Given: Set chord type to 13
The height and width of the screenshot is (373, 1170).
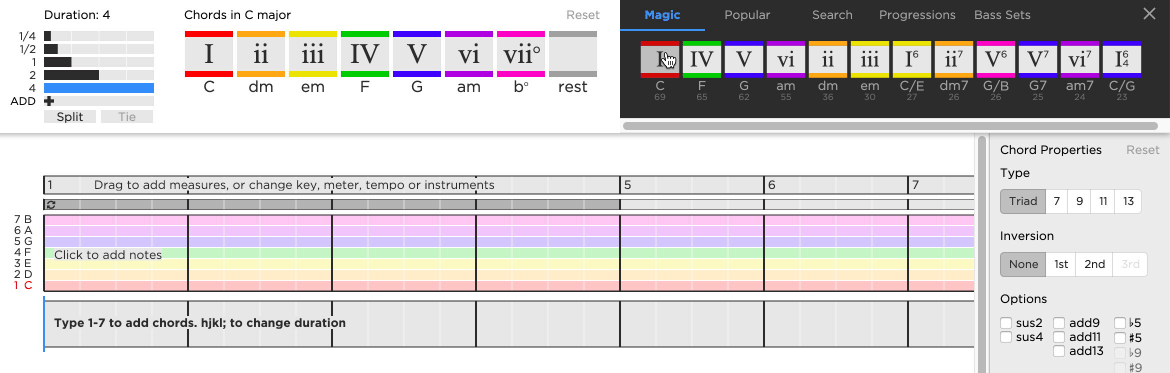Looking at the screenshot, I should pyautogui.click(x=1128, y=201).
